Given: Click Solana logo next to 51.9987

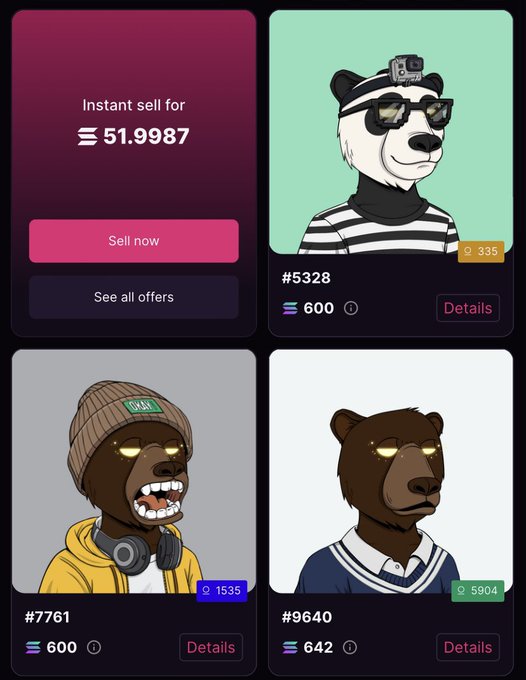Looking at the screenshot, I should pyautogui.click(x=88, y=136).
